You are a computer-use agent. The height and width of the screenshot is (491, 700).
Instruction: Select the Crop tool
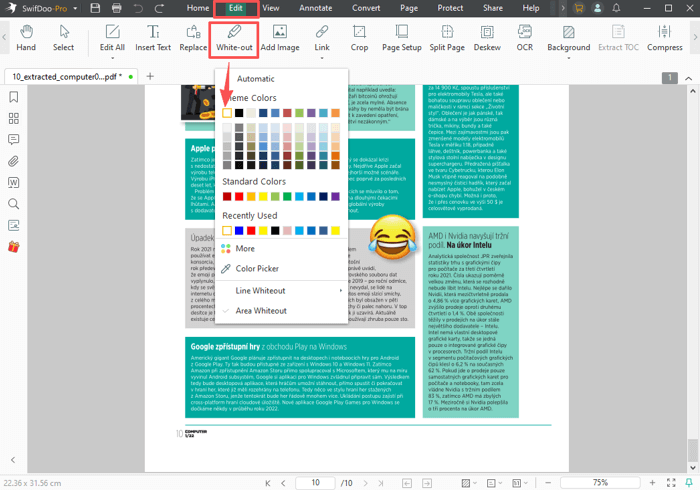[x=359, y=38]
